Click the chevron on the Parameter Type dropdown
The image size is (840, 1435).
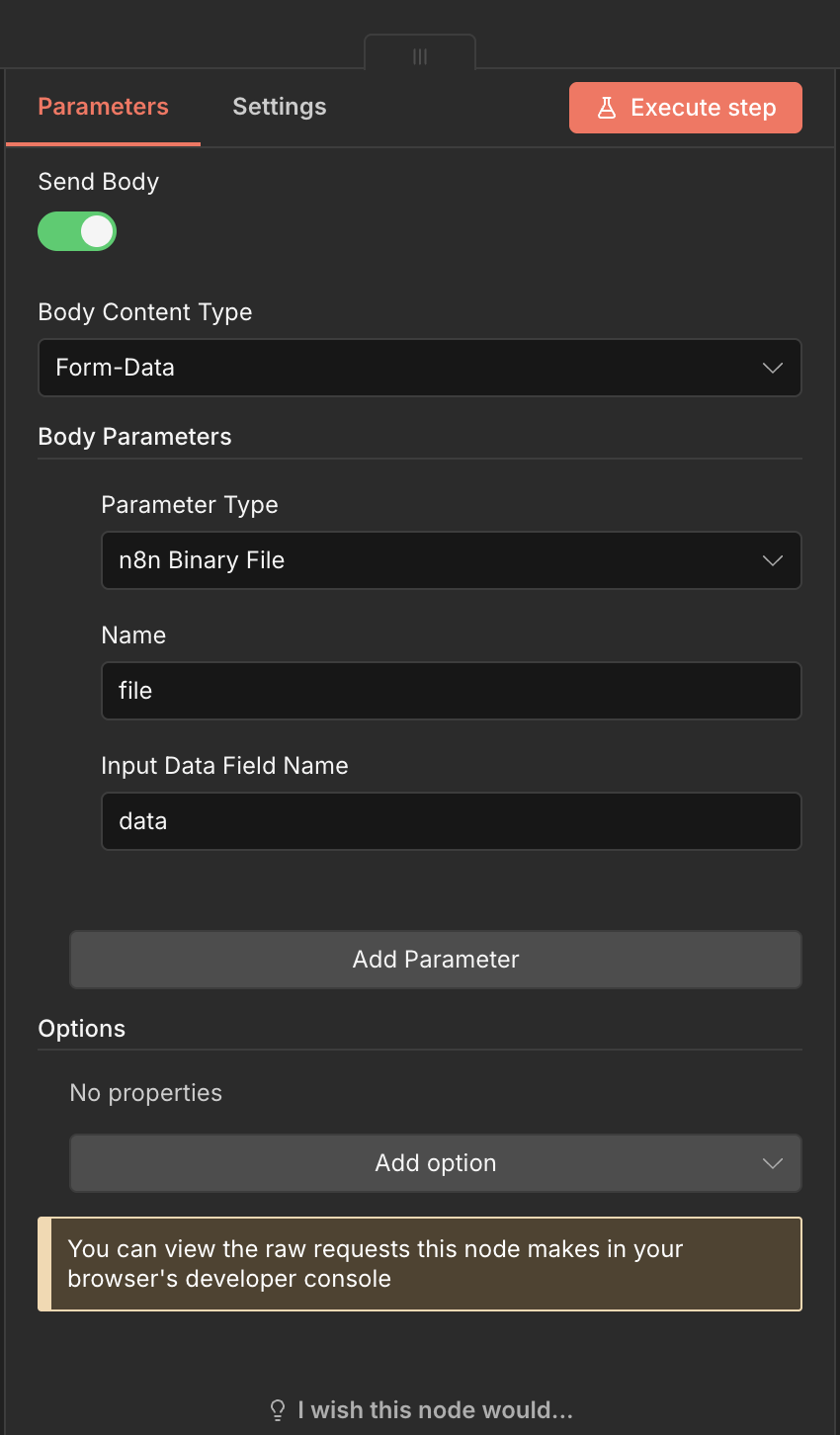click(773, 560)
